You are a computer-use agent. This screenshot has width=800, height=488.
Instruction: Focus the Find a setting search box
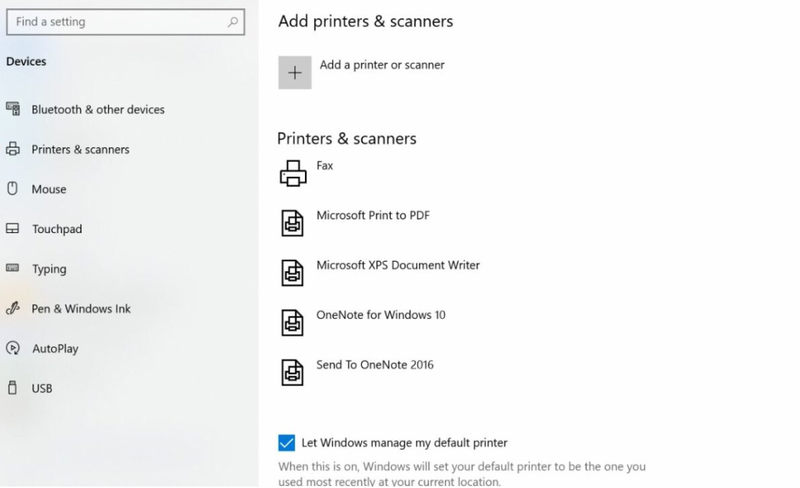(126, 22)
